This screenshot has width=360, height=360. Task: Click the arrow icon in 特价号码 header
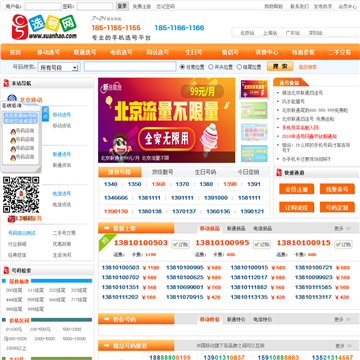[107, 319]
